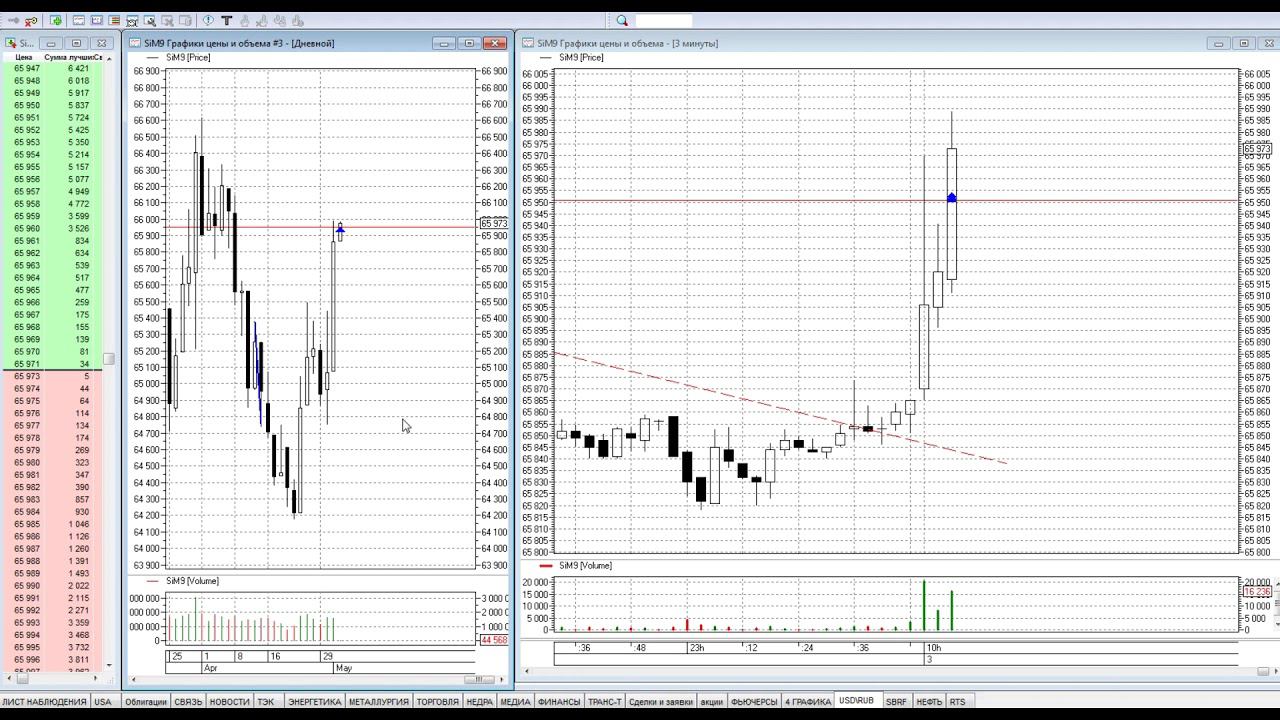Click the Цена column header in order book
The image size is (1280, 720).
point(24,57)
